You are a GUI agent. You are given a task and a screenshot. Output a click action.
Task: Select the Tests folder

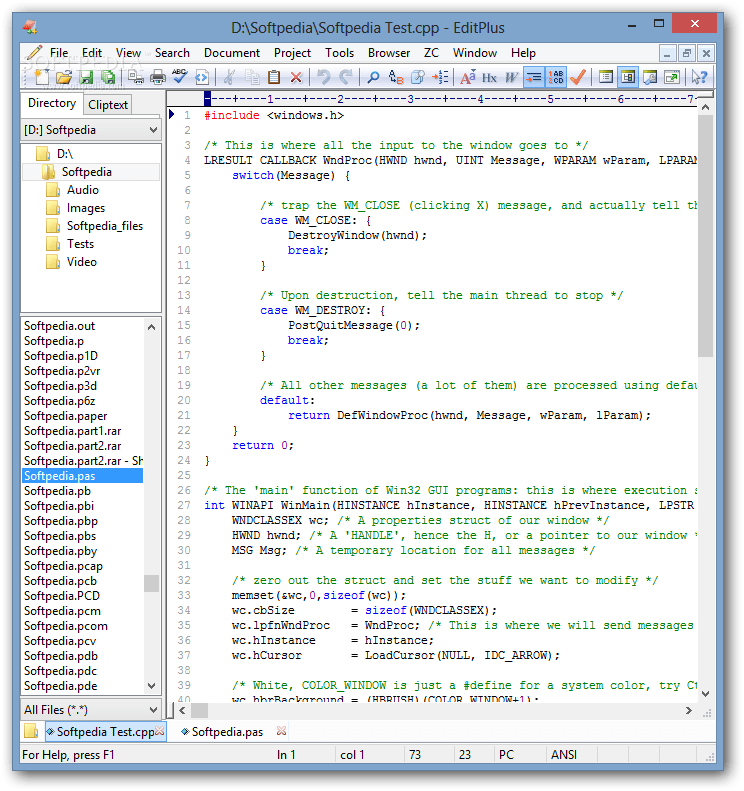tap(81, 244)
